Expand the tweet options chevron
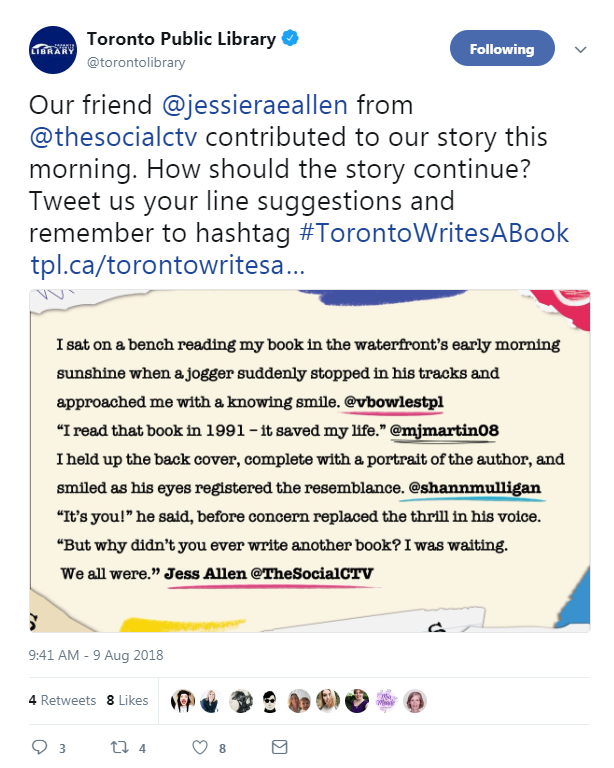The image size is (614, 768). click(x=580, y=49)
